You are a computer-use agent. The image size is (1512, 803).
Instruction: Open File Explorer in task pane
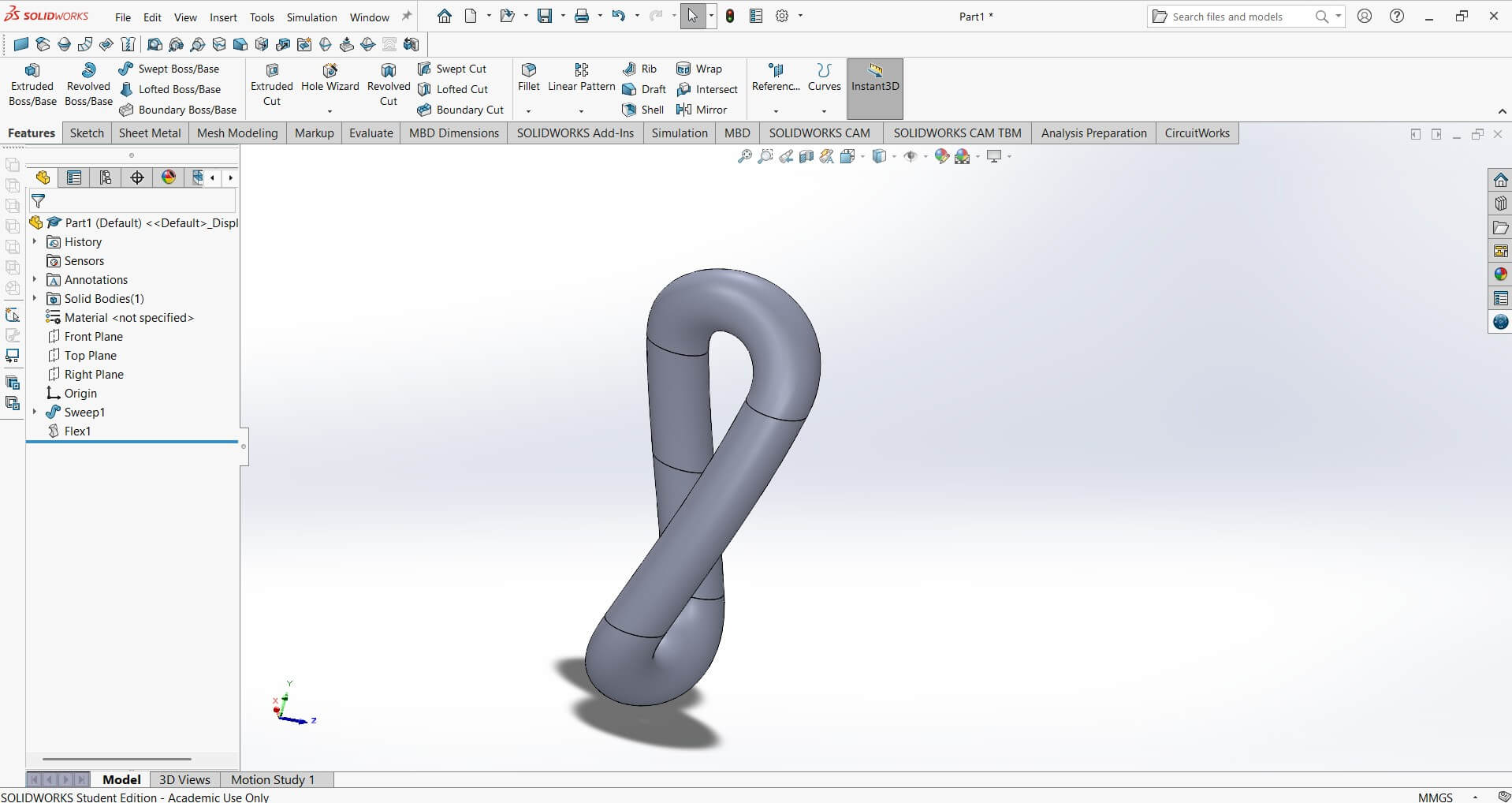[1500, 227]
